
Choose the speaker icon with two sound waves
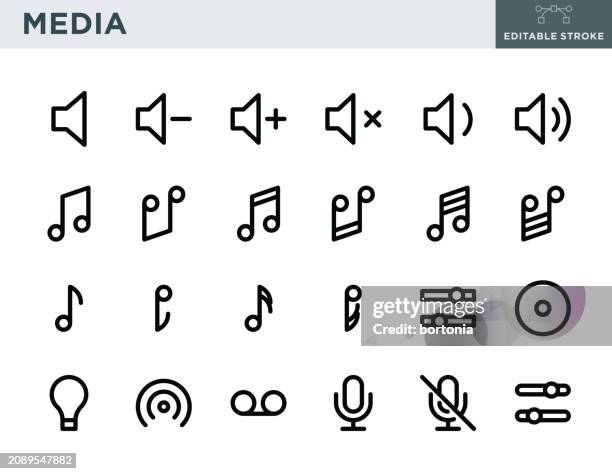543,119
